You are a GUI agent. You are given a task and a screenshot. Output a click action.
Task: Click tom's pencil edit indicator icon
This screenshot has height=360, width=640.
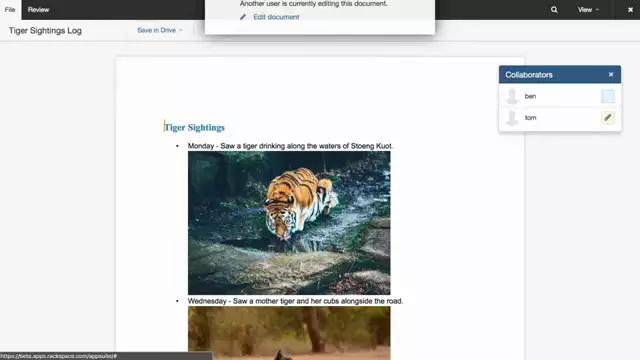(x=608, y=118)
